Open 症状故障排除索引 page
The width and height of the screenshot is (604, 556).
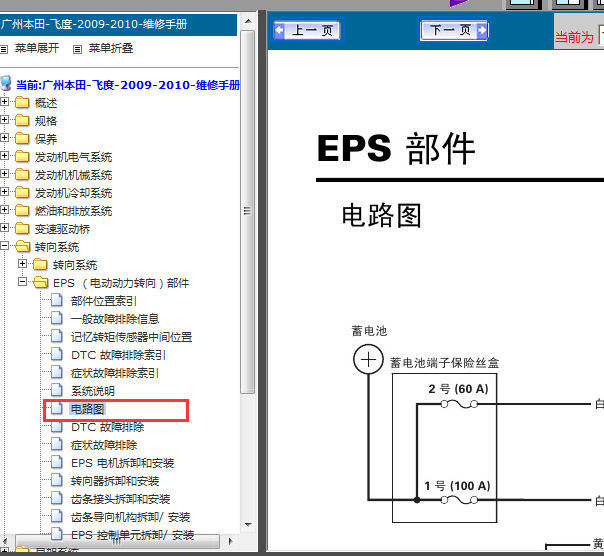115,373
